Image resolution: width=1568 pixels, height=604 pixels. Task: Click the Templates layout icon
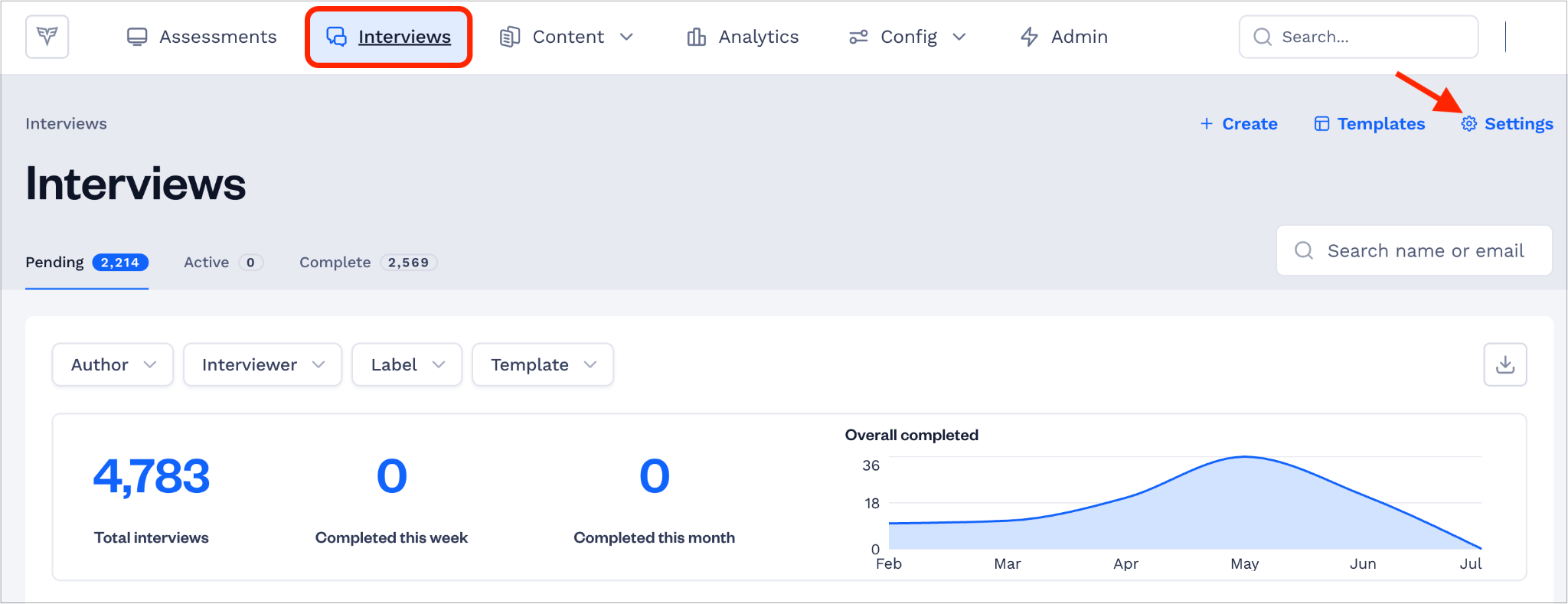click(1321, 124)
